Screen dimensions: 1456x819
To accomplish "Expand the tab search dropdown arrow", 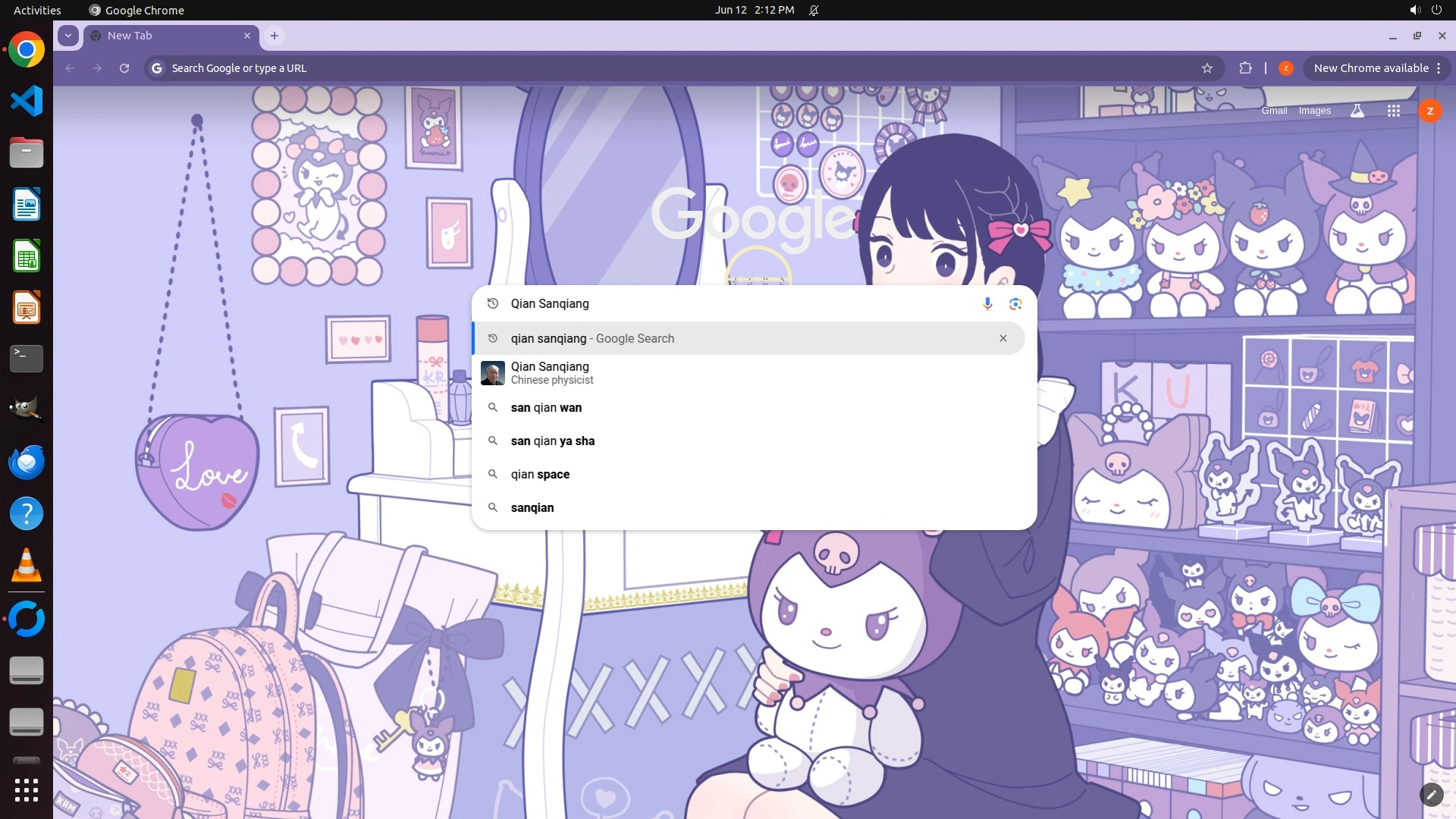I will [68, 36].
